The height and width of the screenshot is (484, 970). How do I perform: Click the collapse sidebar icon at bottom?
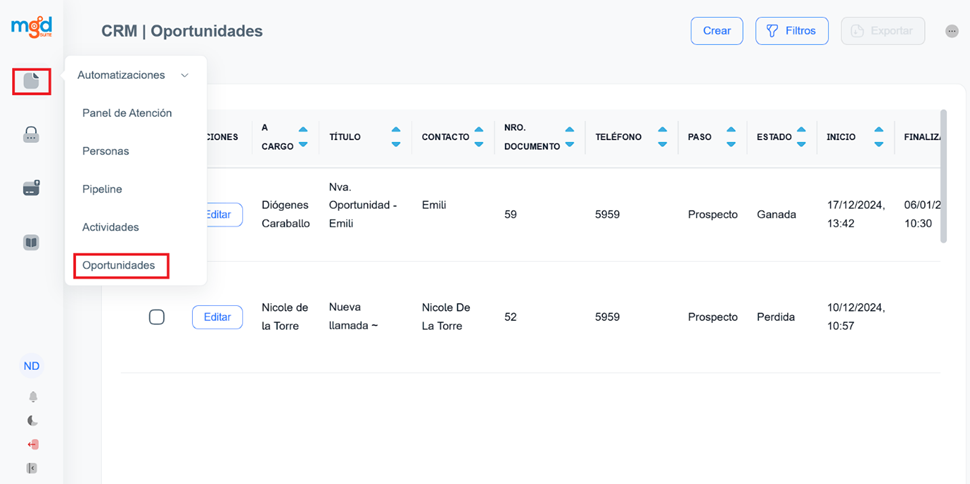[32, 468]
